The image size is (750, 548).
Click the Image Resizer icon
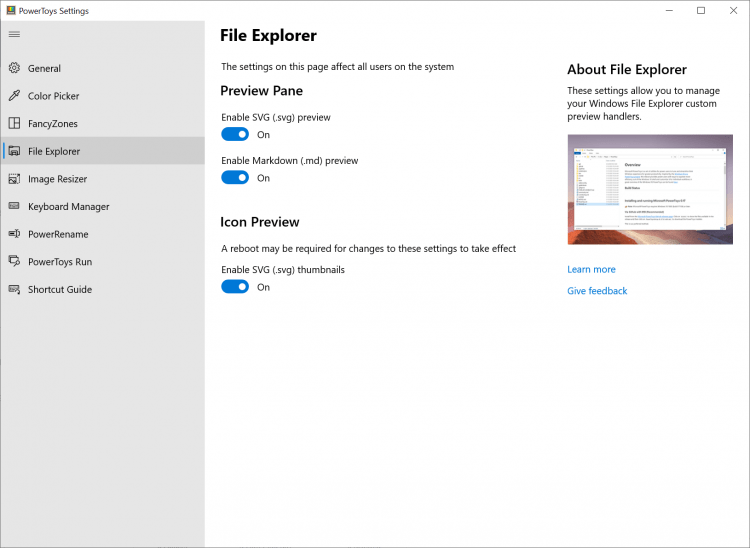[x=14, y=179]
